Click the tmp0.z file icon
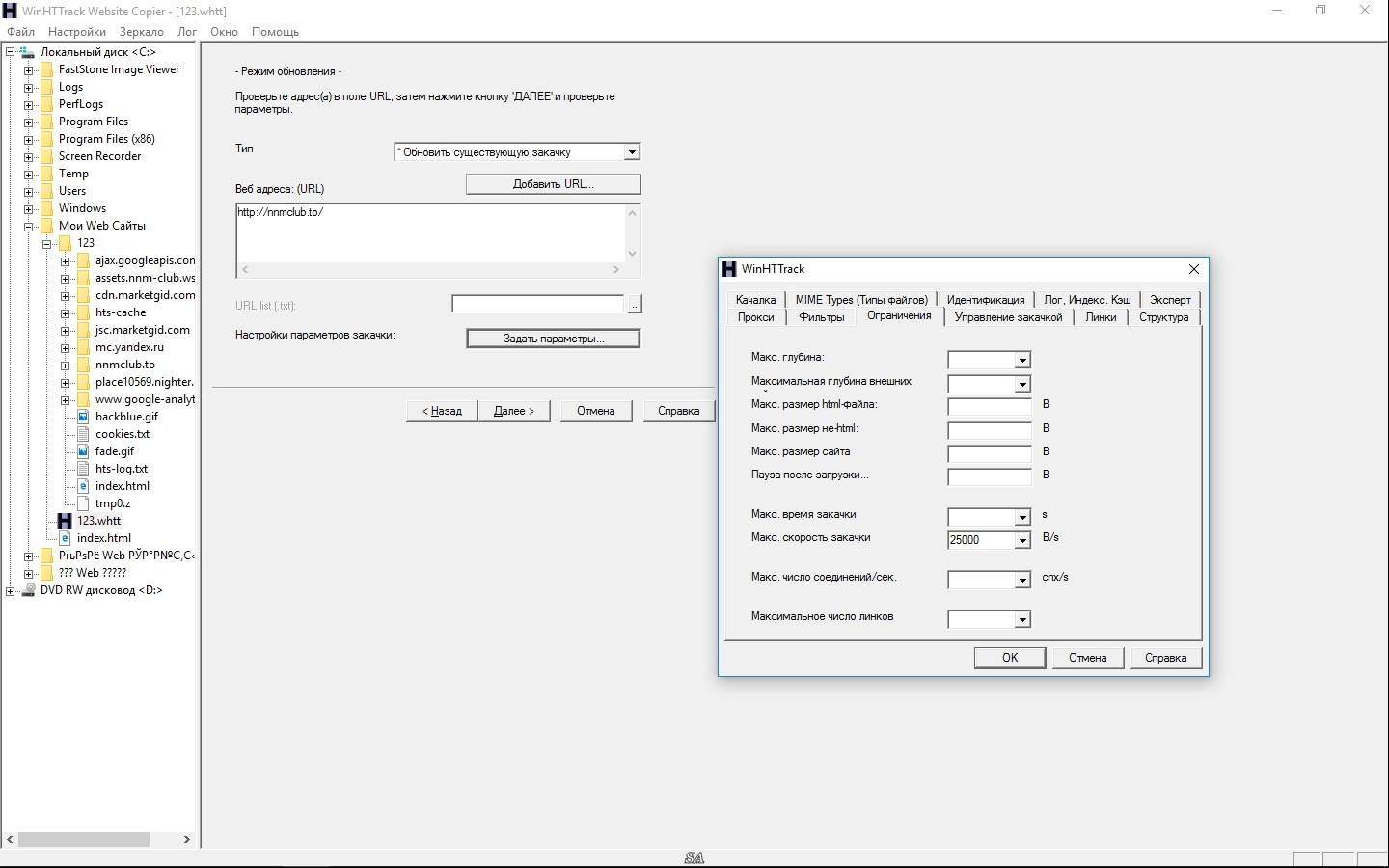 click(x=83, y=503)
